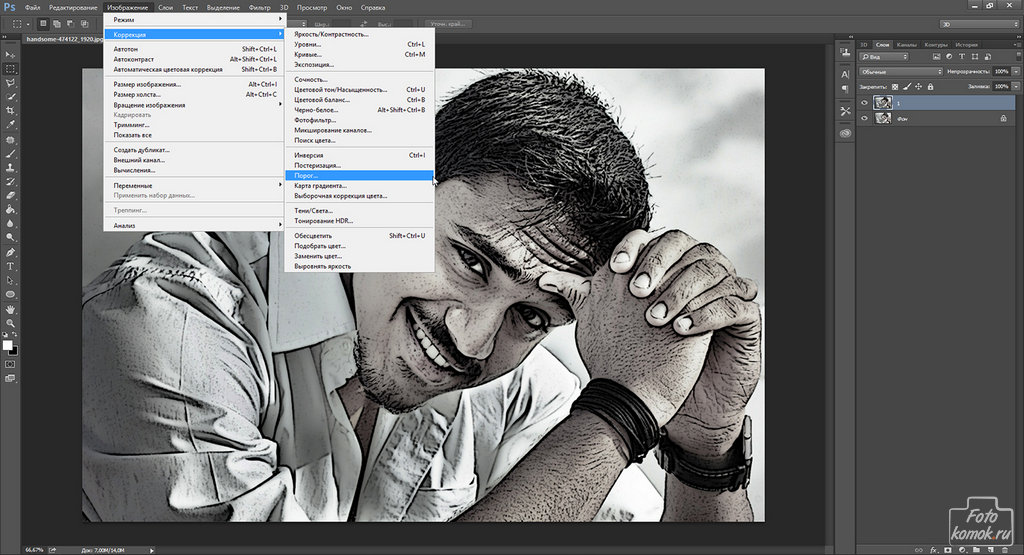The width and height of the screenshot is (1024, 555).
Task: Open the Заливка fill slider arrow
Action: [x=1016, y=87]
